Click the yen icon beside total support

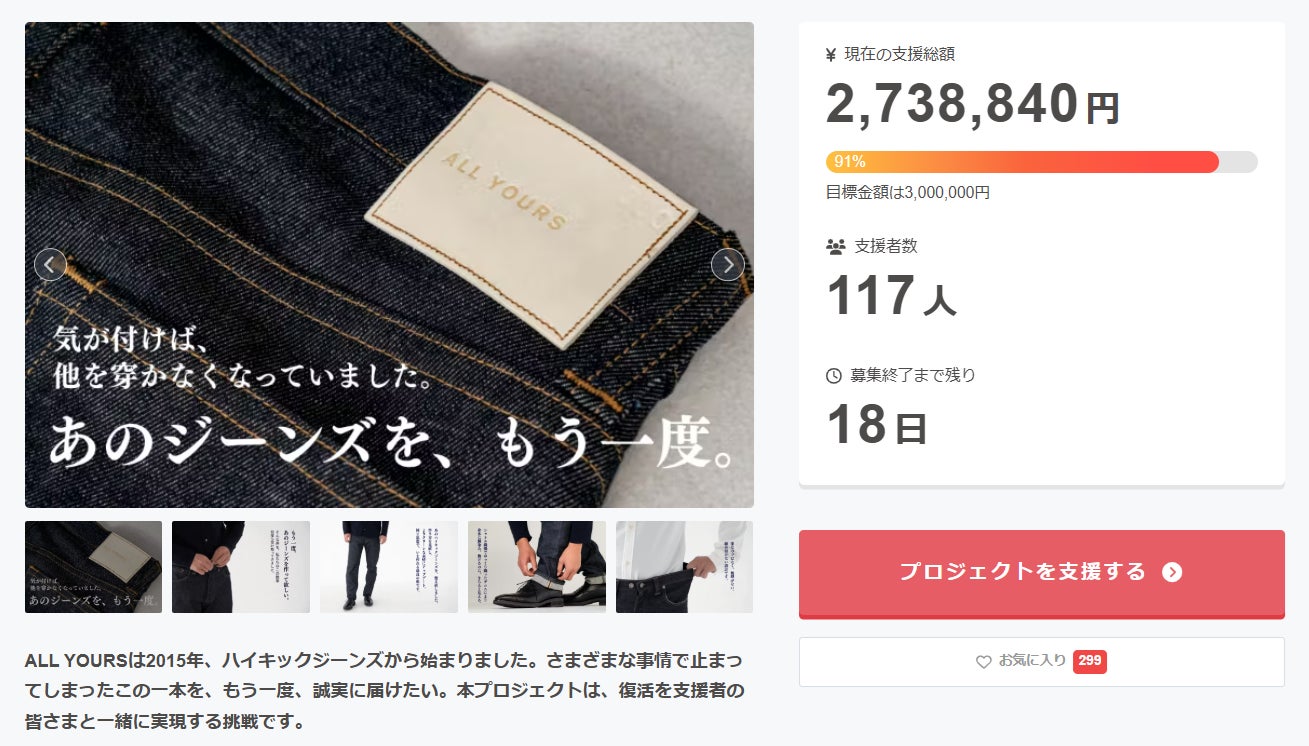click(831, 55)
